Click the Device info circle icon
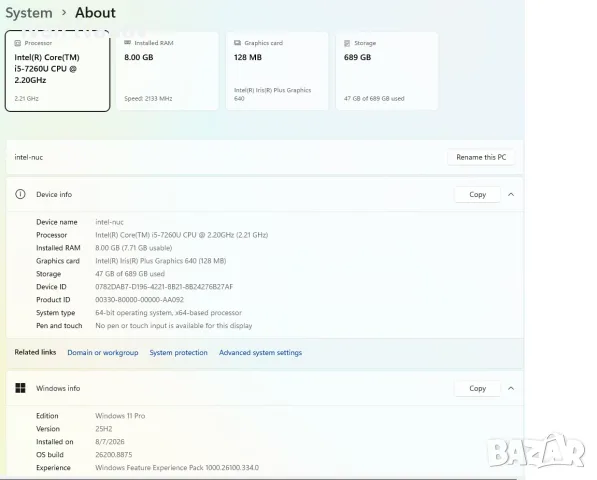Image resolution: width=597 pixels, height=480 pixels. point(20,194)
